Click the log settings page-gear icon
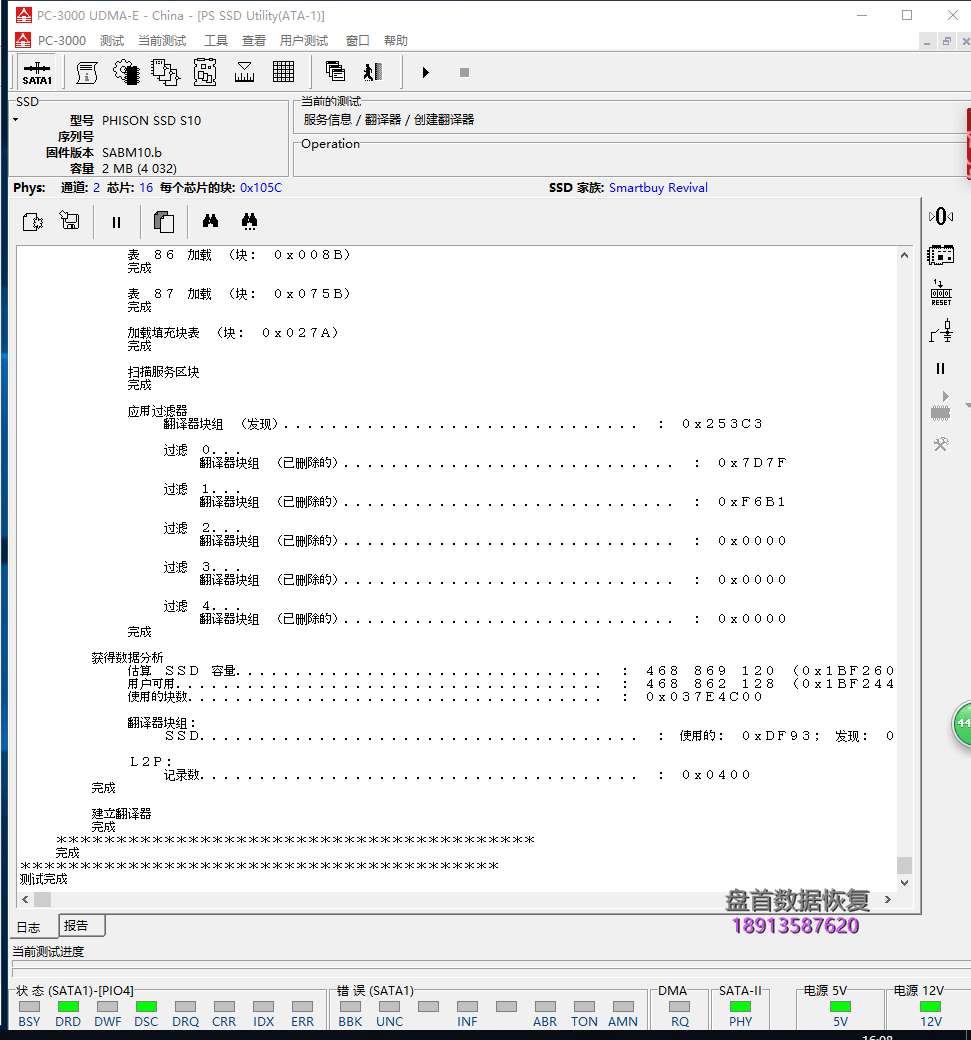 32,222
